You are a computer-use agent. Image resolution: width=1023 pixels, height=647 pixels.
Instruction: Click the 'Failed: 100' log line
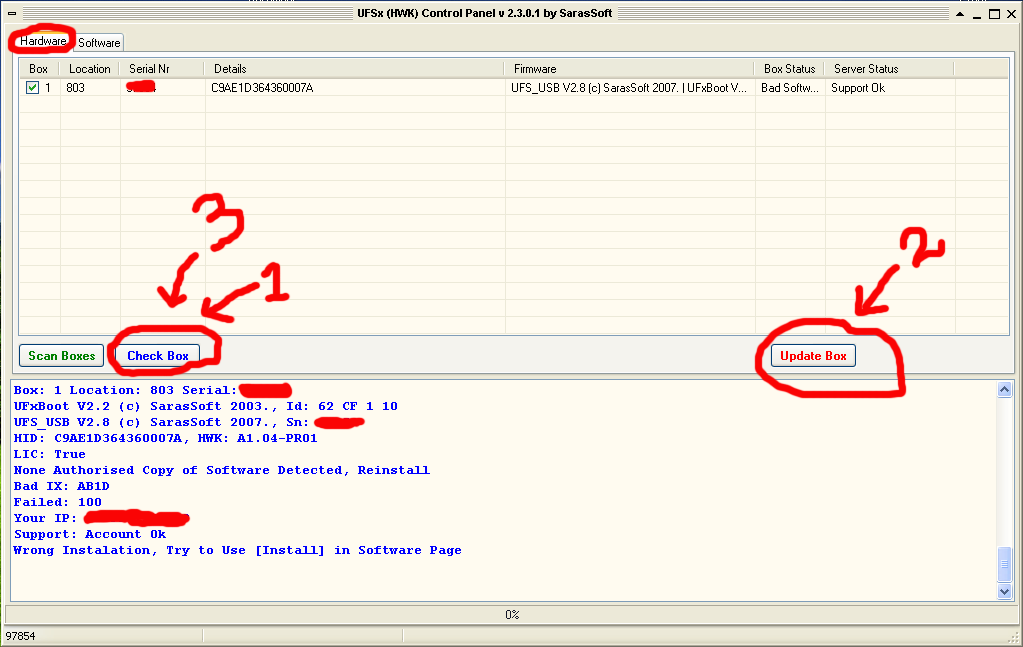(x=57, y=502)
